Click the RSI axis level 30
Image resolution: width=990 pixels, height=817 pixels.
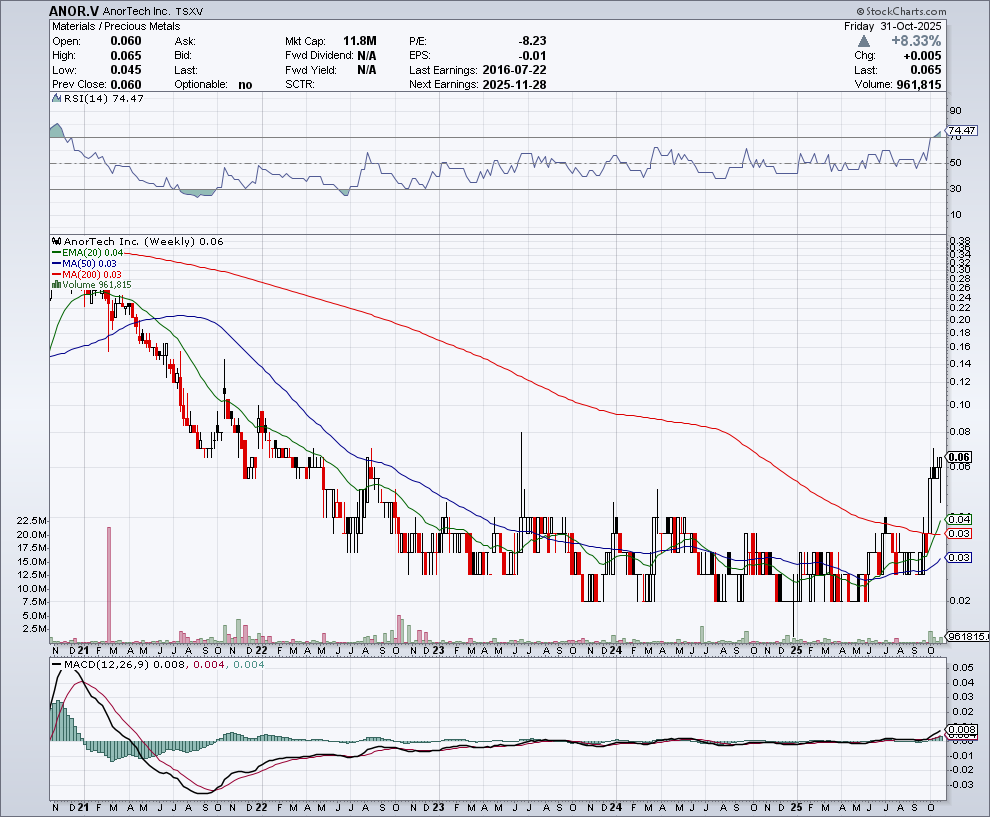click(955, 189)
